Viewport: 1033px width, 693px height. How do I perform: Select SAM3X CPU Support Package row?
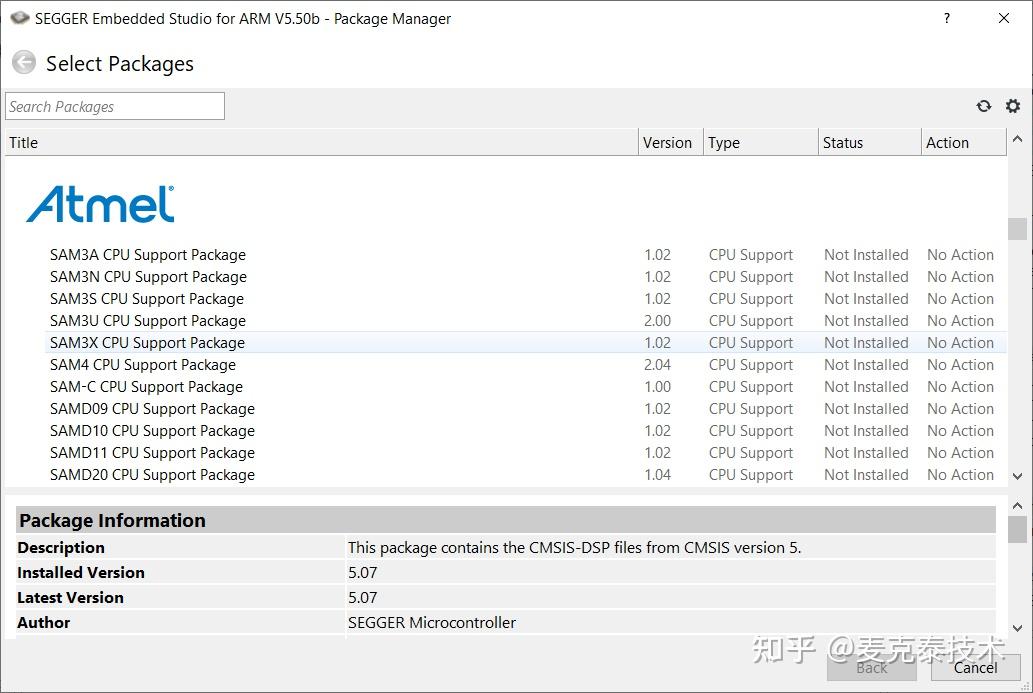coord(147,343)
